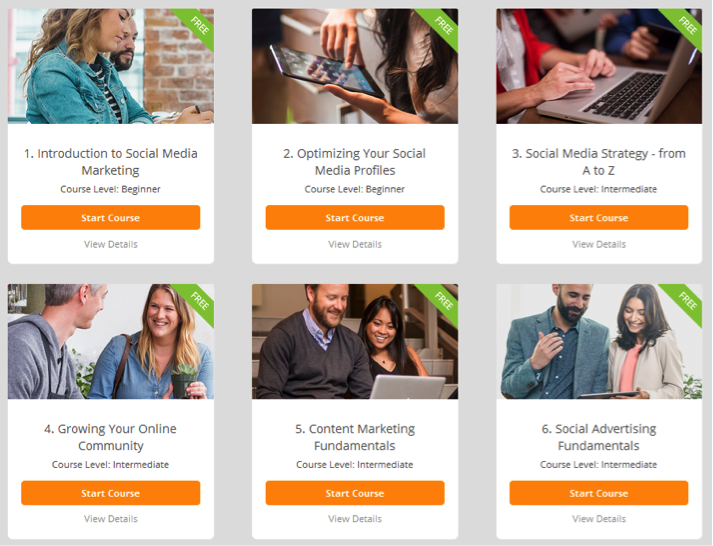Start the Social Media Strategy course

coord(598,217)
